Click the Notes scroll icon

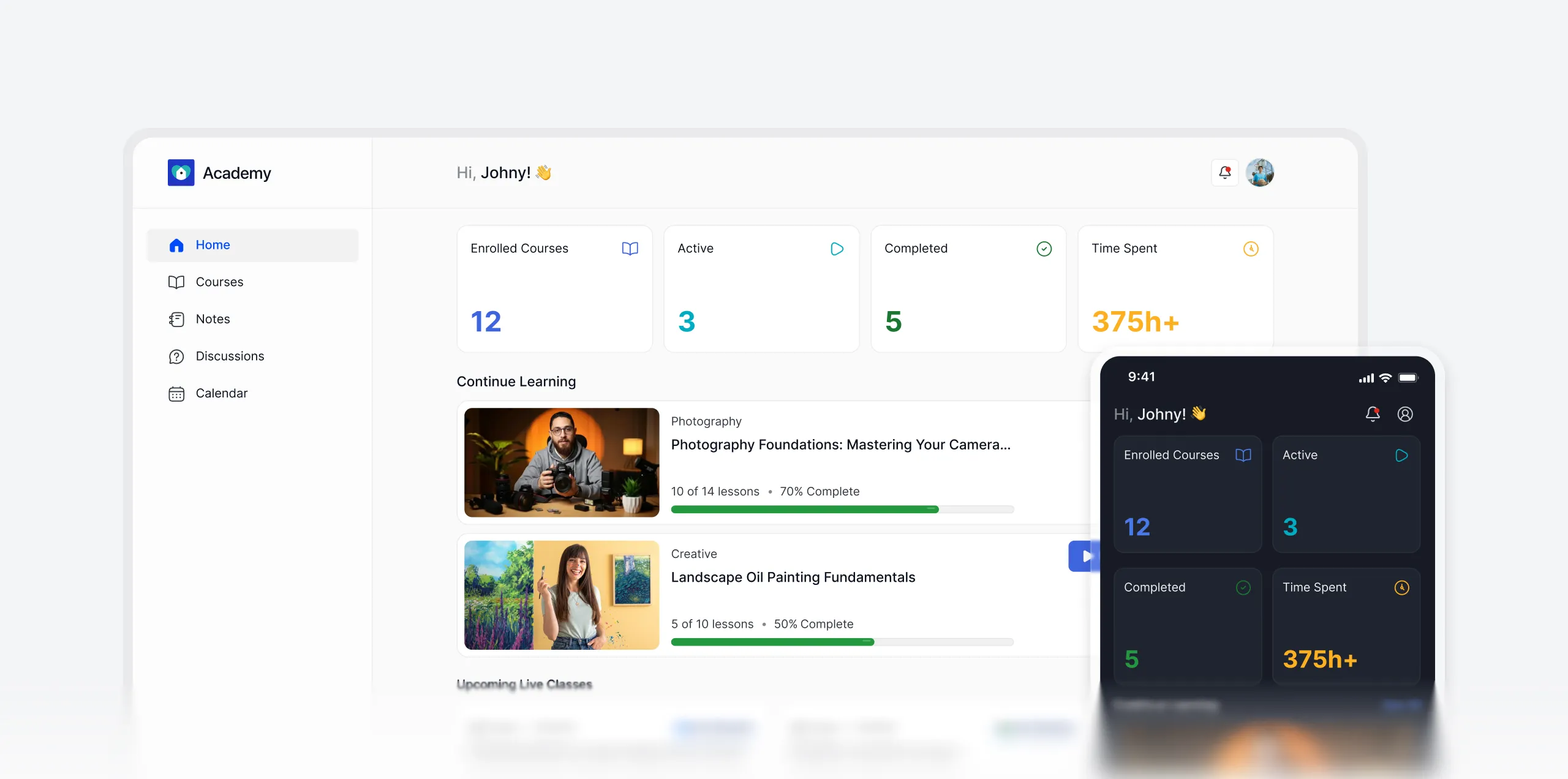(x=176, y=319)
